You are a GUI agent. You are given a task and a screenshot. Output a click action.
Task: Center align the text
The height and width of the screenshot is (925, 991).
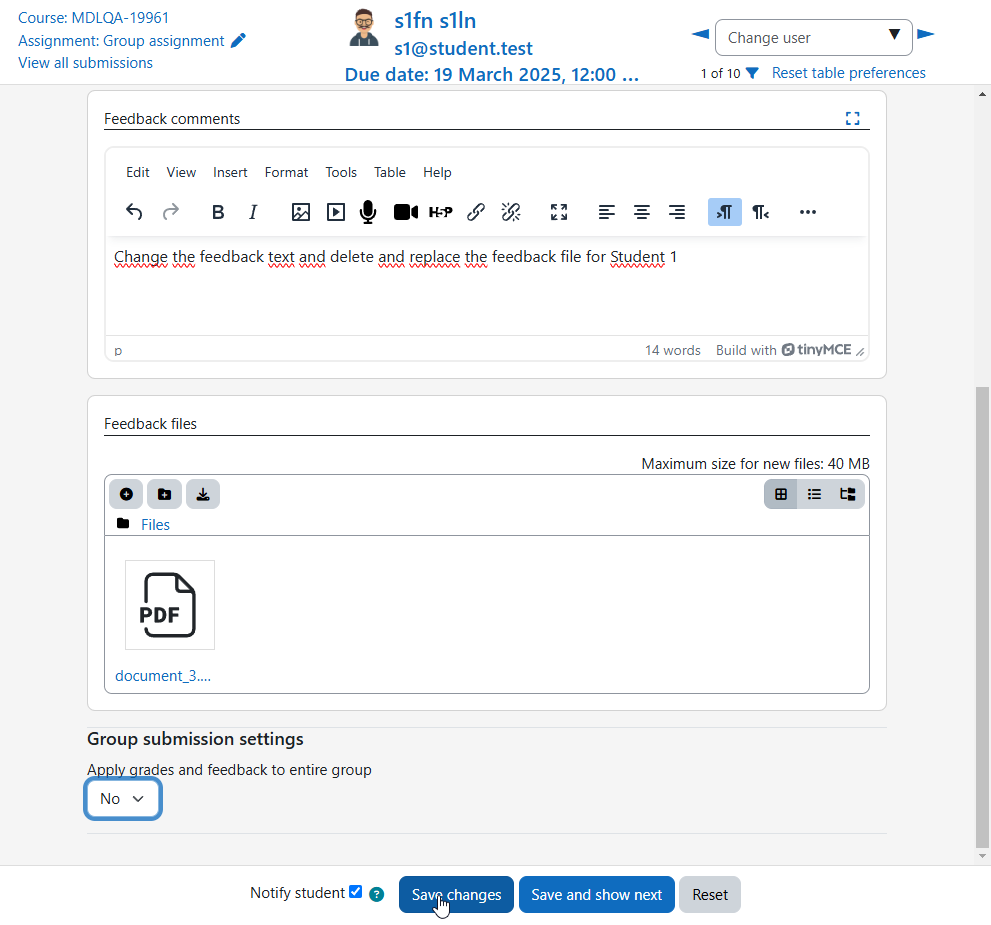641,212
